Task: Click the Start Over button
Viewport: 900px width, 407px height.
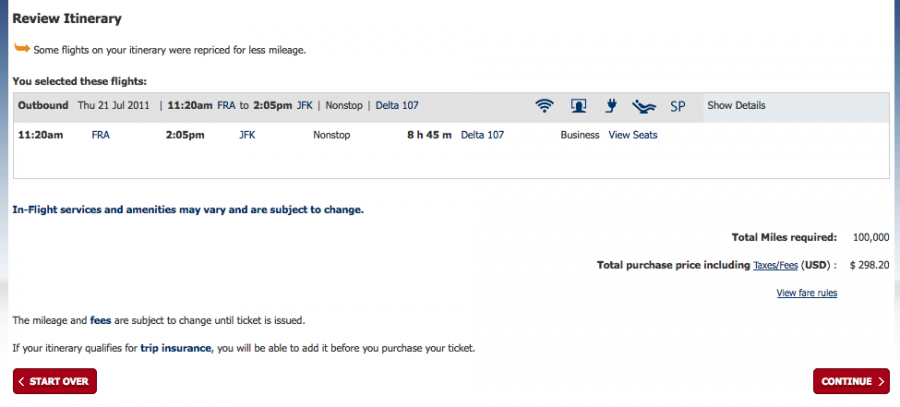Action: tap(55, 381)
